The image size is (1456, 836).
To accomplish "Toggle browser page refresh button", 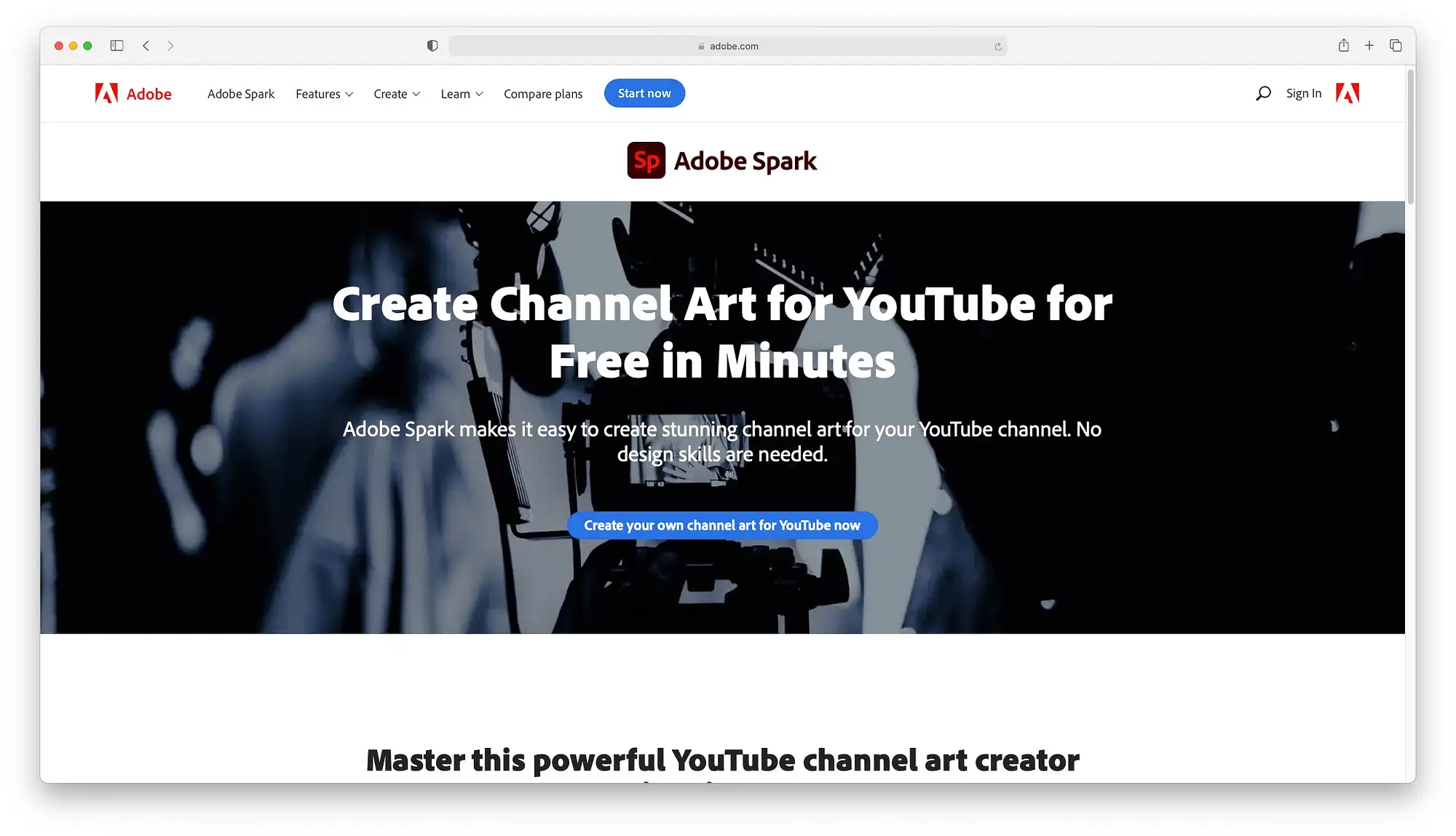I will (x=997, y=46).
